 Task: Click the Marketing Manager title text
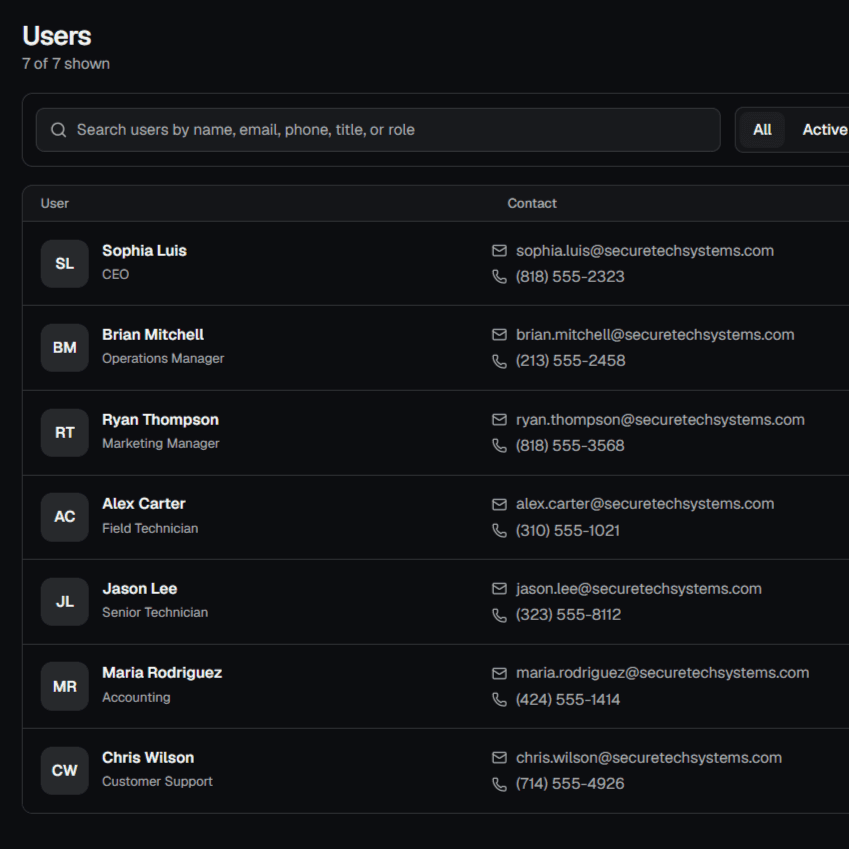coord(161,443)
